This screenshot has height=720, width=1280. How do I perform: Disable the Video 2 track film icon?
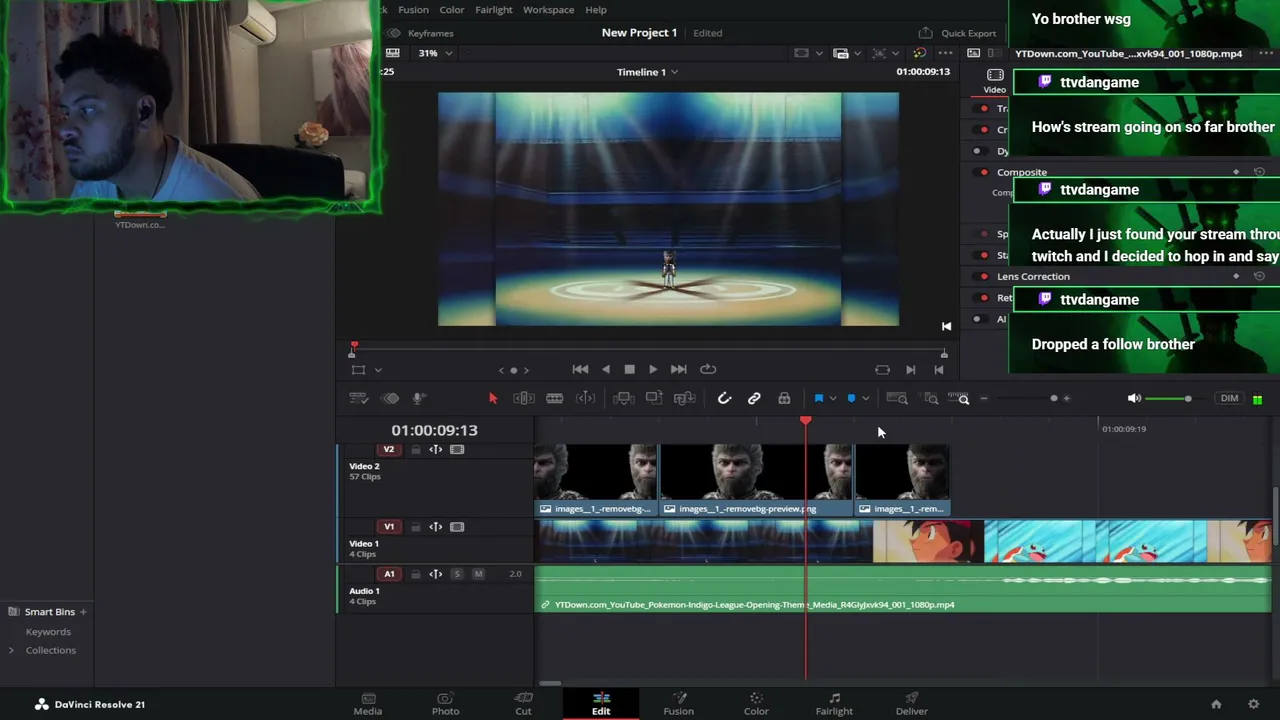click(457, 450)
